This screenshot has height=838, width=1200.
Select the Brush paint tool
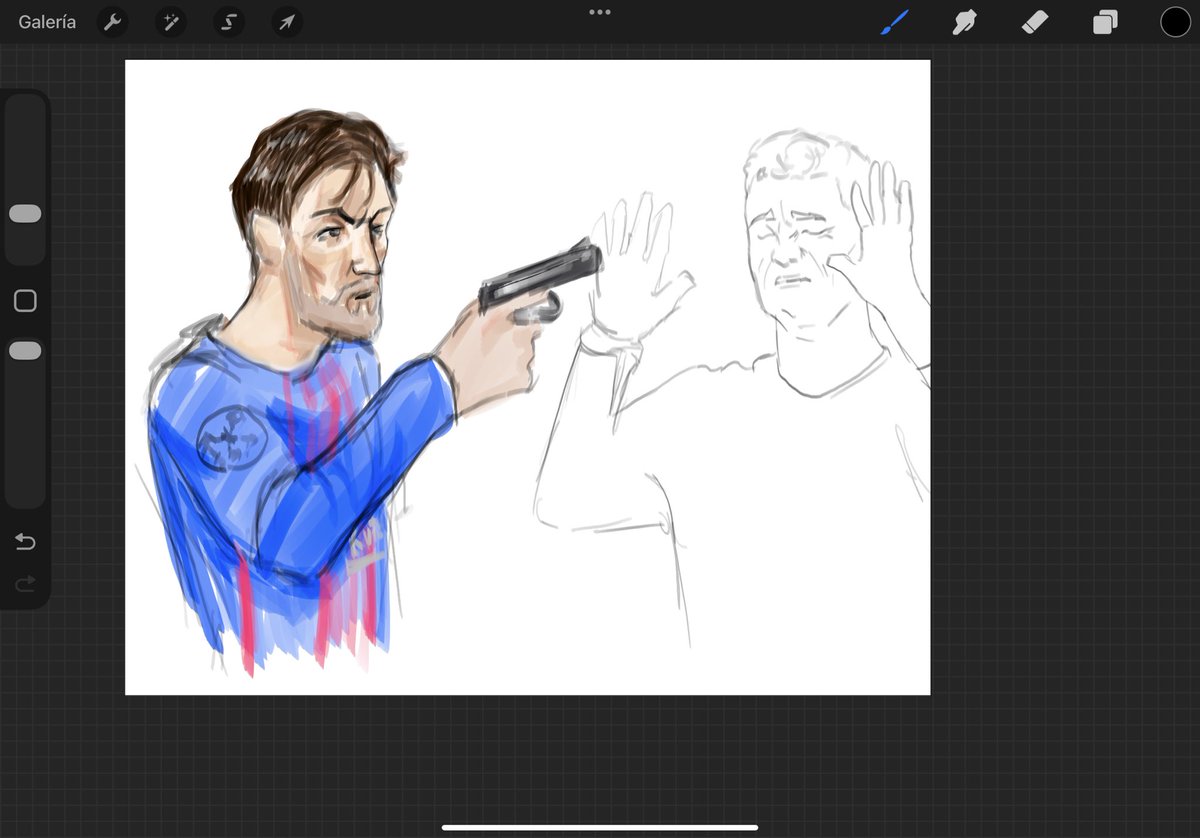tap(893, 22)
